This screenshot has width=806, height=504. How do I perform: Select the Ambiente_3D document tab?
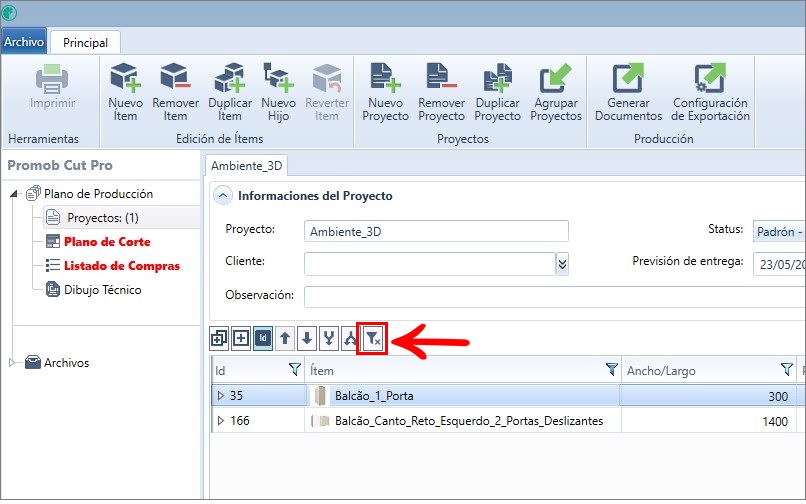click(x=247, y=166)
